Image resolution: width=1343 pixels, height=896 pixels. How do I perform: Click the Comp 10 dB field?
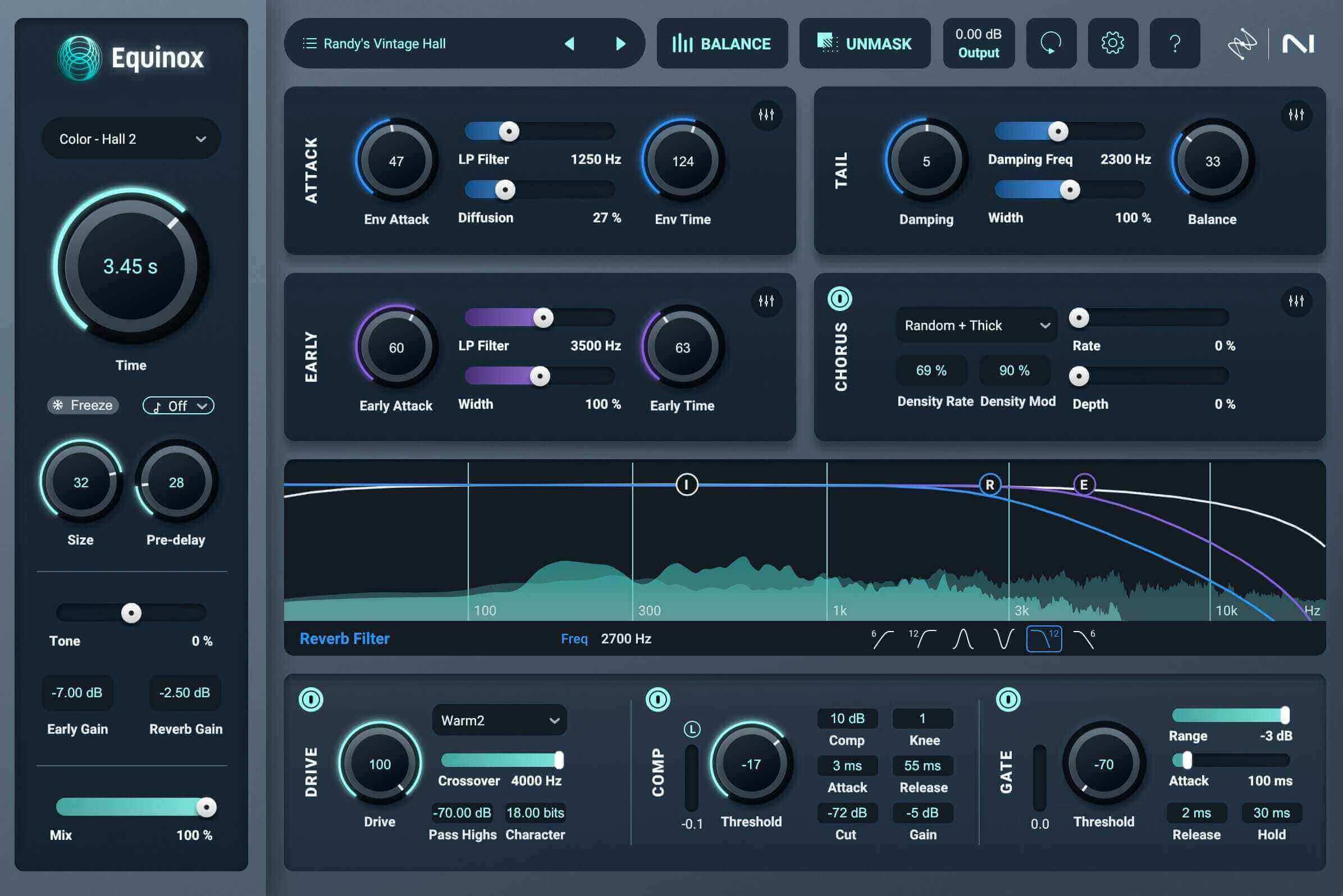[848, 718]
